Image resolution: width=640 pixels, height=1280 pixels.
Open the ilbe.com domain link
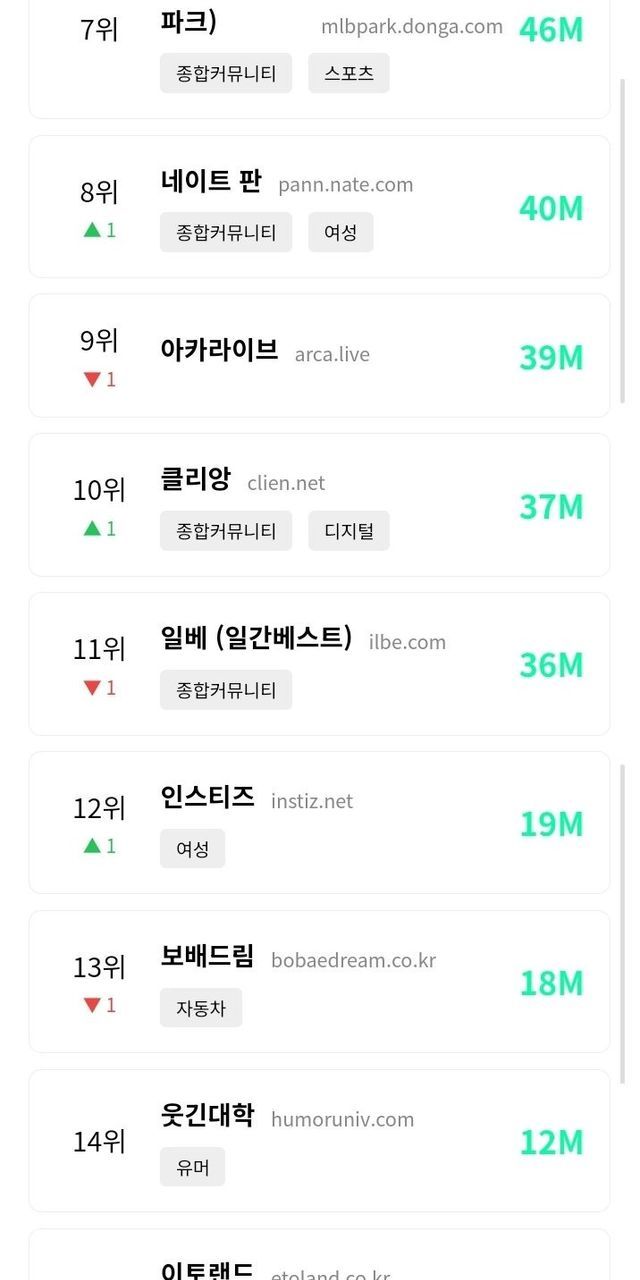[407, 642]
